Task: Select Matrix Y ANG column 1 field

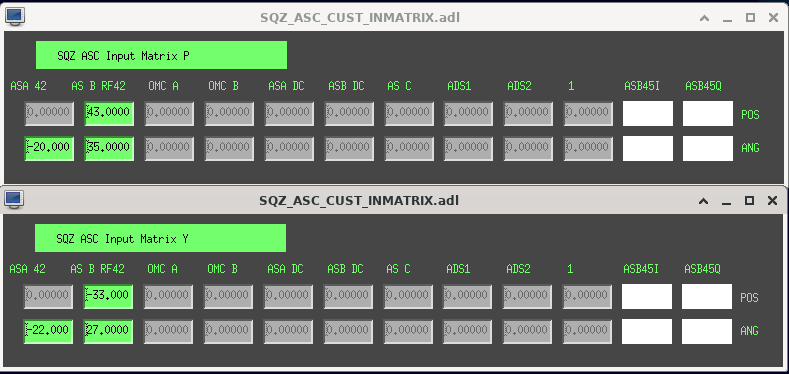Action: click(x=587, y=331)
